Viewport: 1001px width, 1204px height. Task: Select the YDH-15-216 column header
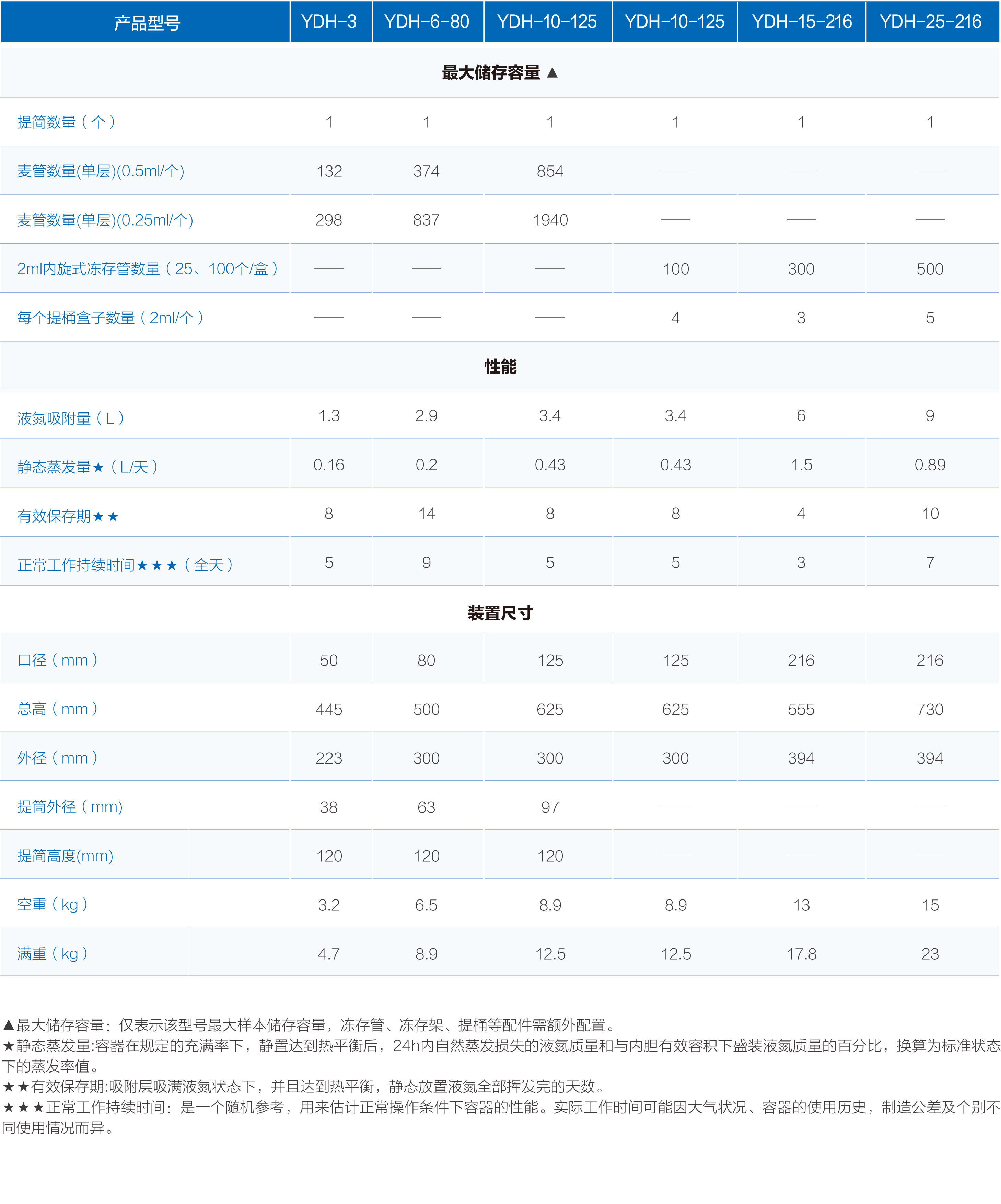click(x=801, y=22)
